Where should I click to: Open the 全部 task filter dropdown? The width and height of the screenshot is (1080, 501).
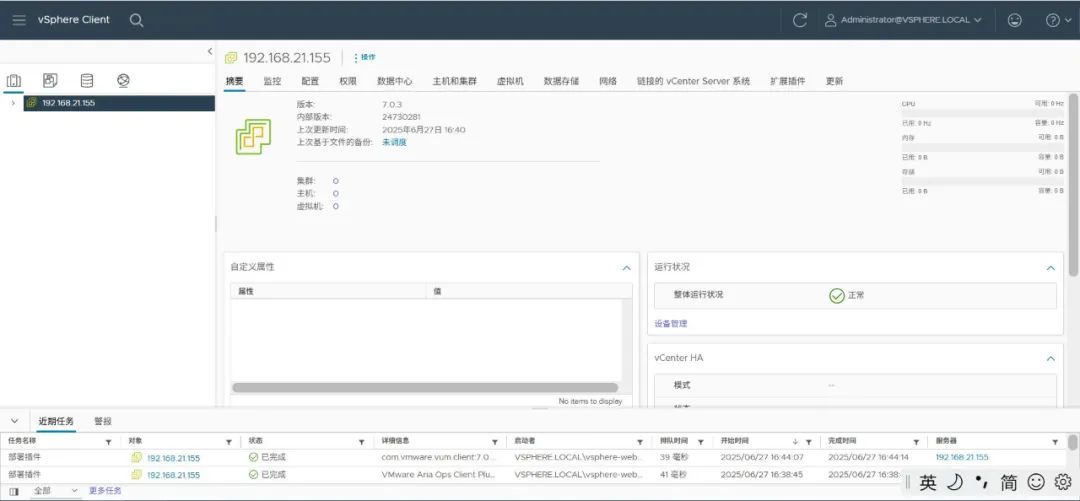(x=56, y=491)
